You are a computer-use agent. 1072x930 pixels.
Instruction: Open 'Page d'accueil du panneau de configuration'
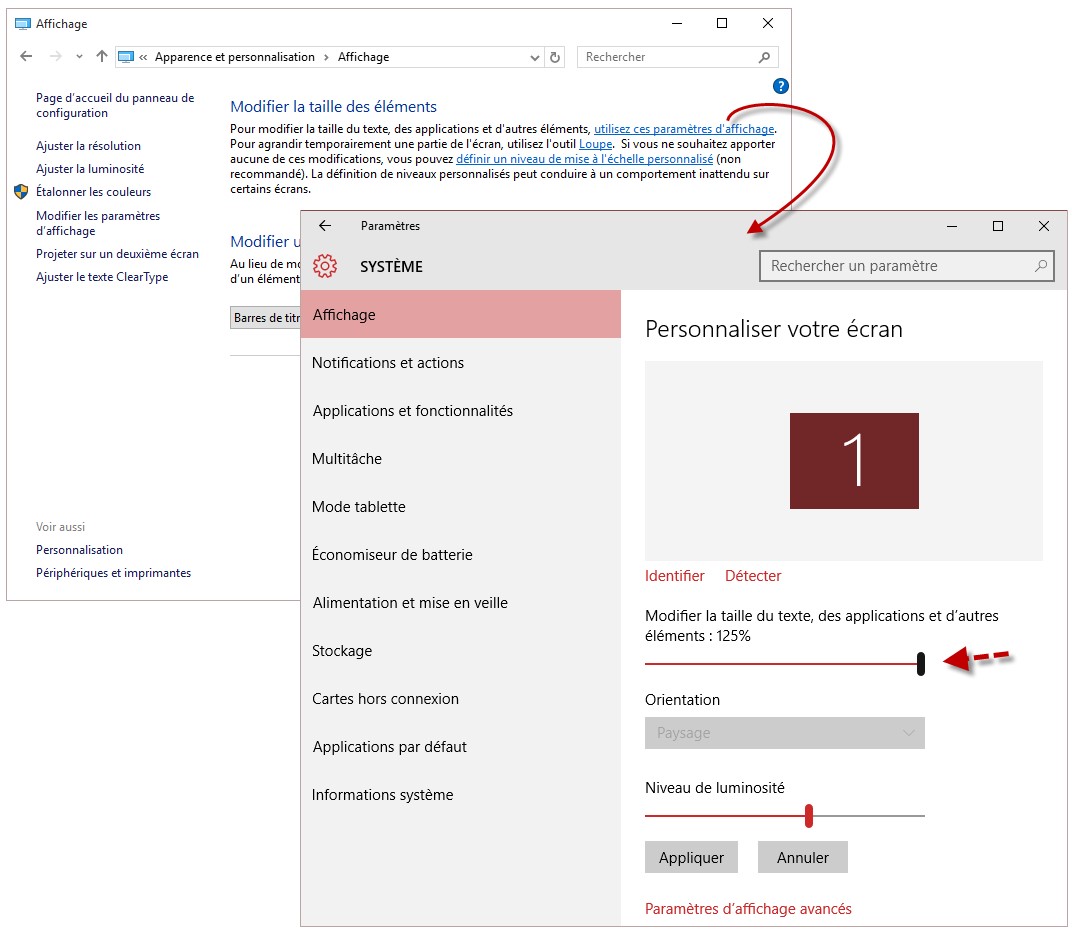pyautogui.click(x=115, y=105)
